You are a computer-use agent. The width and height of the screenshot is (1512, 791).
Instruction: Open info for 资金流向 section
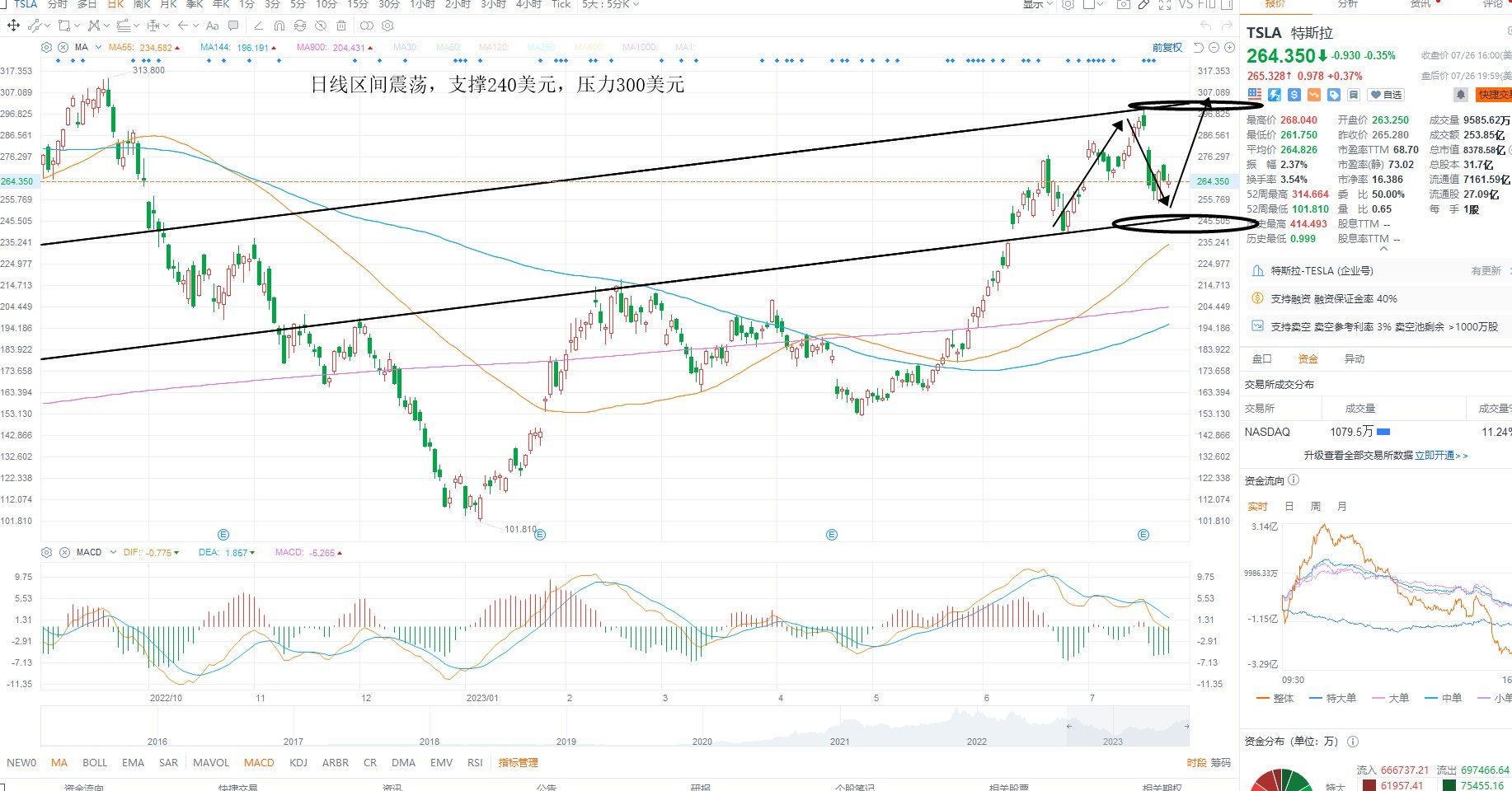tap(1294, 480)
